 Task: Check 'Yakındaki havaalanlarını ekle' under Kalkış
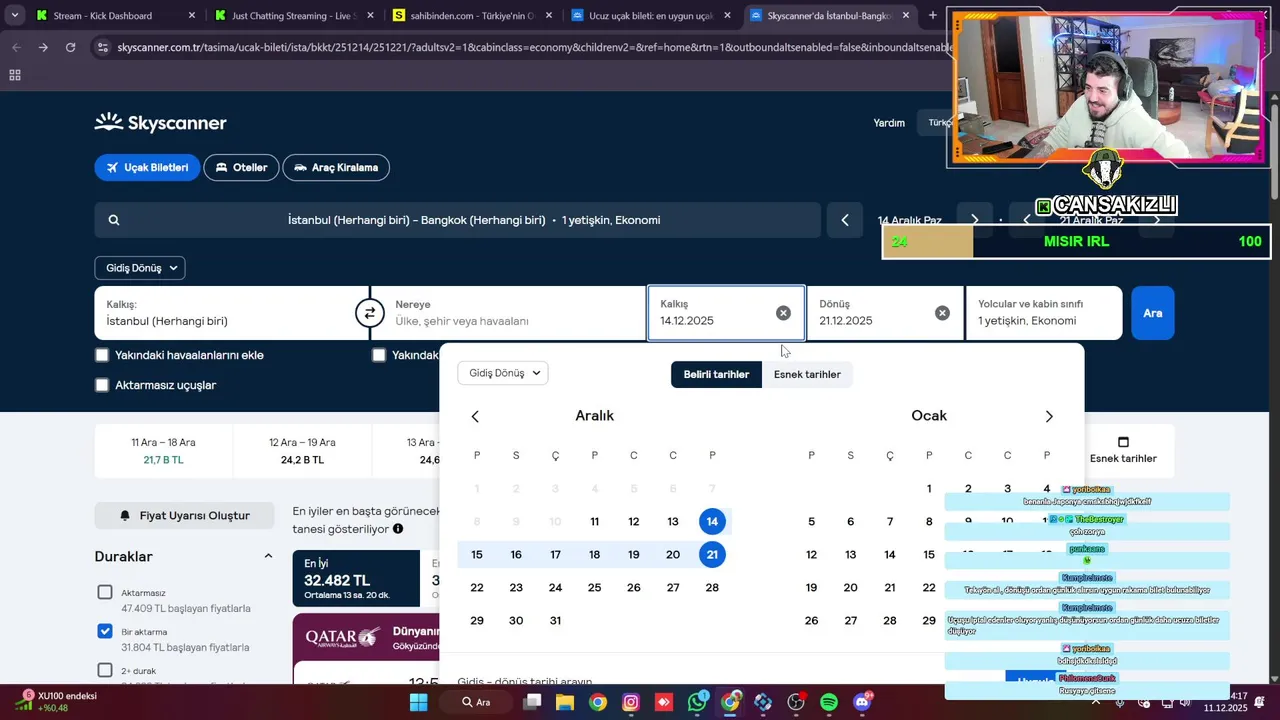point(102,355)
